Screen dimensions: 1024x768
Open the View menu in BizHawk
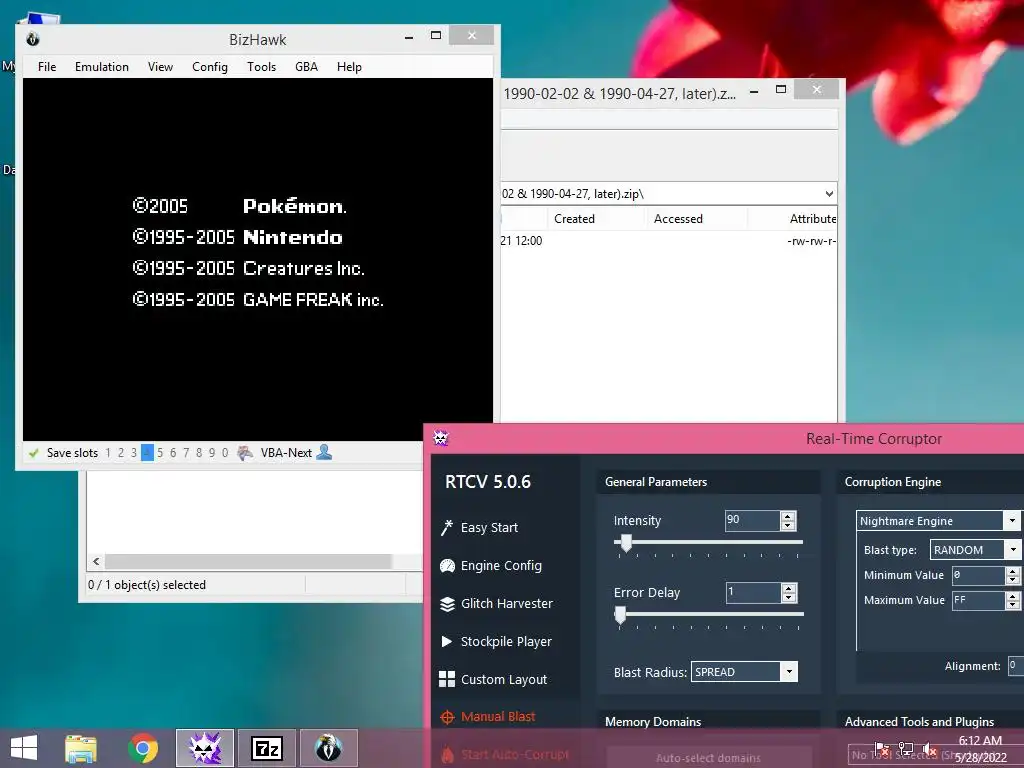[160, 67]
